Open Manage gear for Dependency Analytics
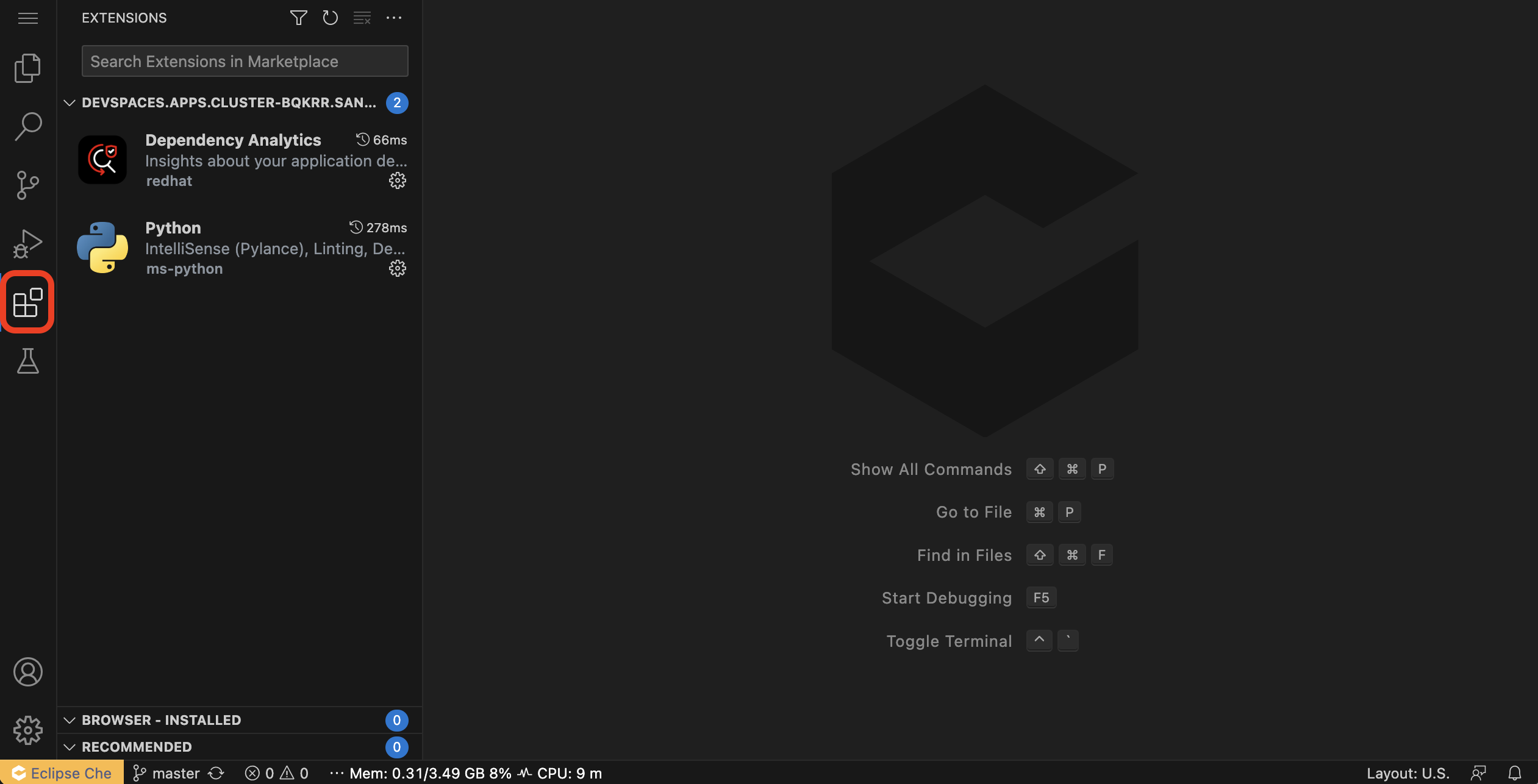The image size is (1538, 784). (398, 180)
